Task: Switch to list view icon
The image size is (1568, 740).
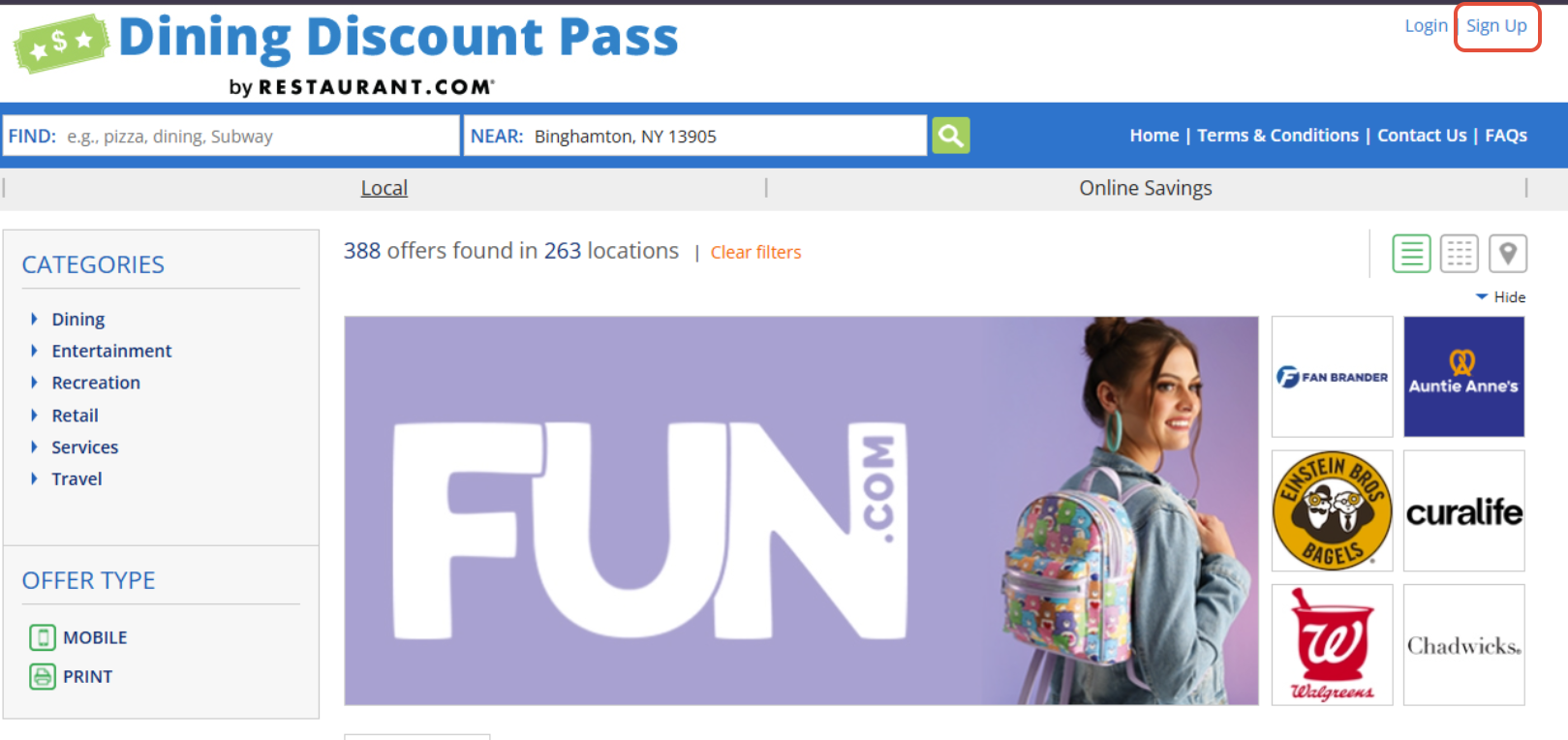Action: pyautogui.click(x=1411, y=254)
